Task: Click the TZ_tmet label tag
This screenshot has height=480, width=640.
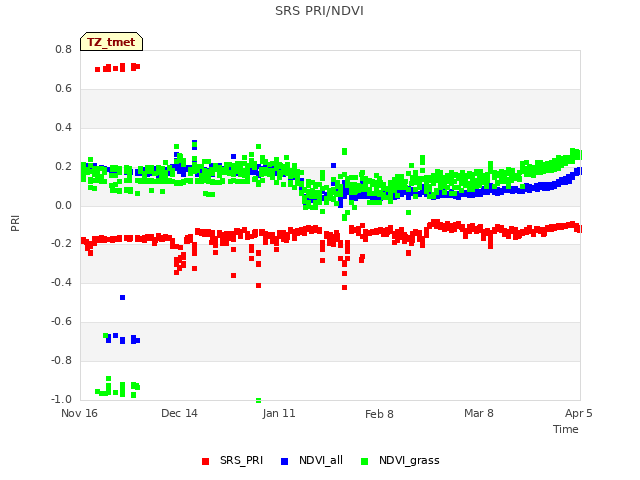Action: pos(111,42)
